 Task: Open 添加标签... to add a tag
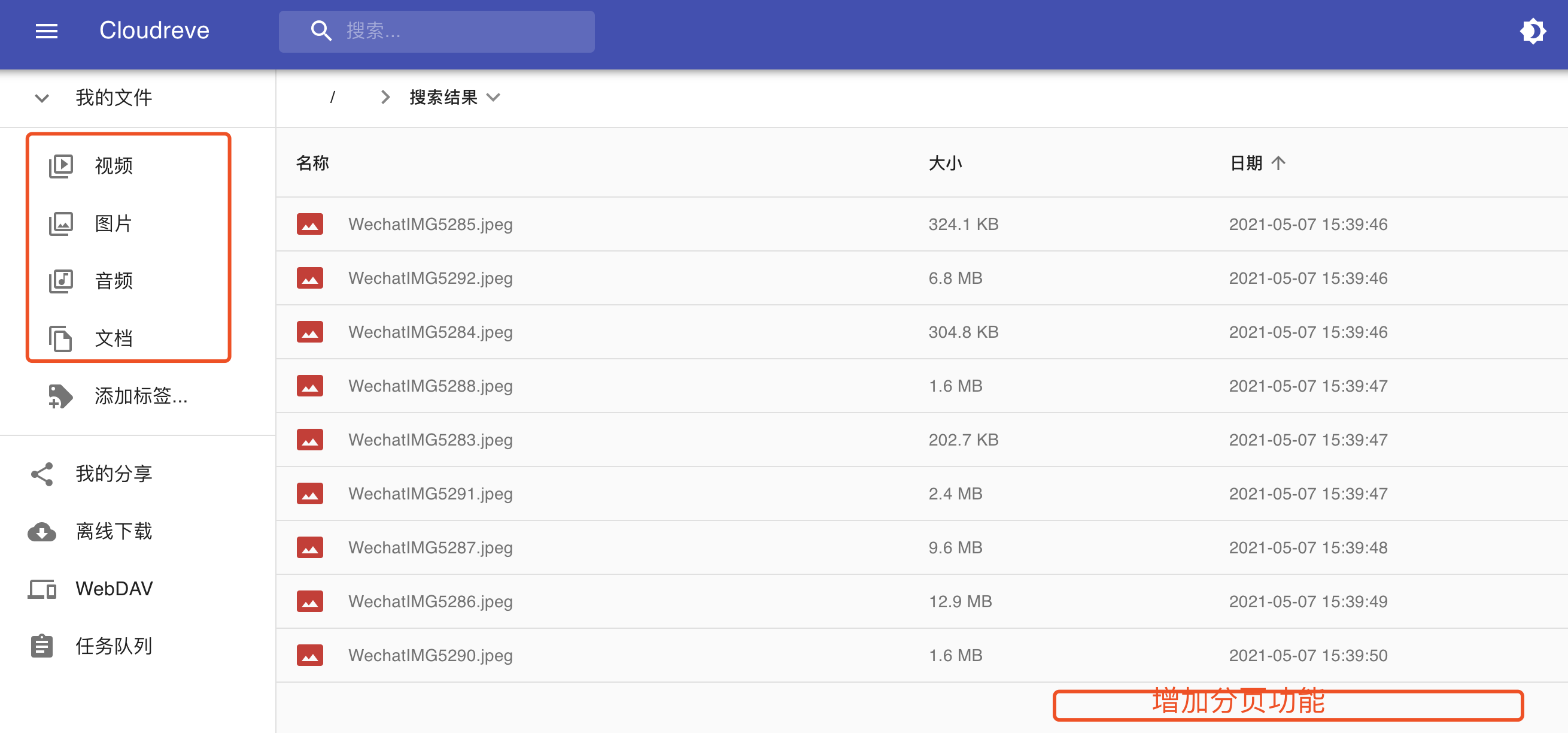pos(141,396)
